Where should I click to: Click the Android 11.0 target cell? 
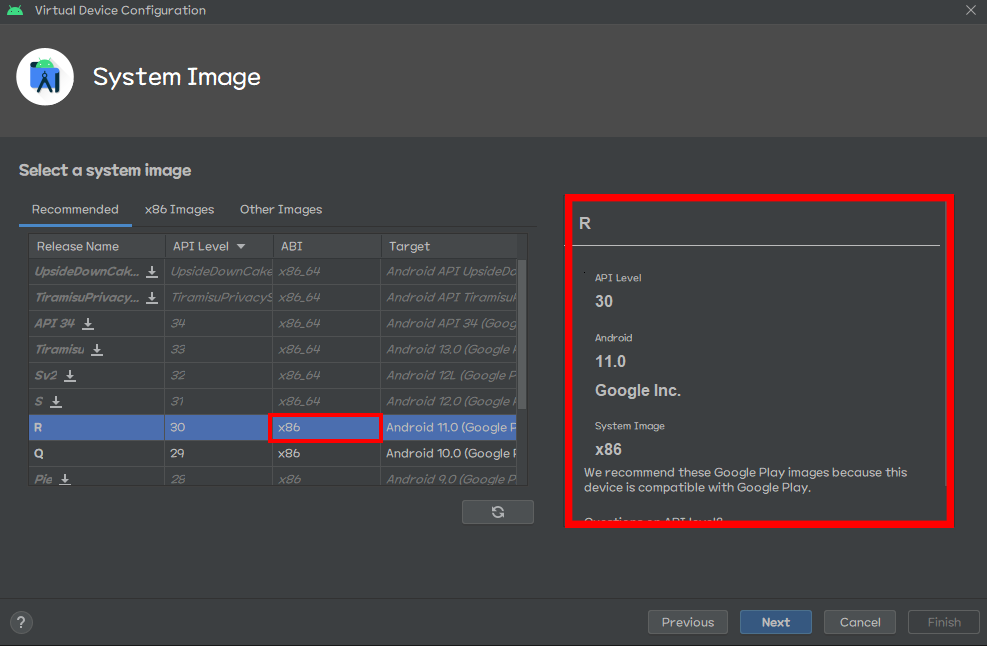(x=449, y=428)
